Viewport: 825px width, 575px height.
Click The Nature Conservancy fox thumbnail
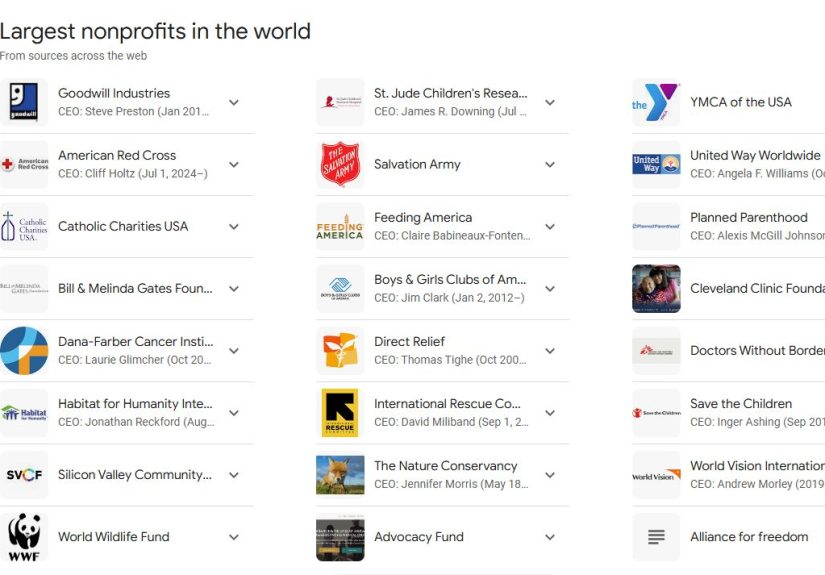pos(340,475)
